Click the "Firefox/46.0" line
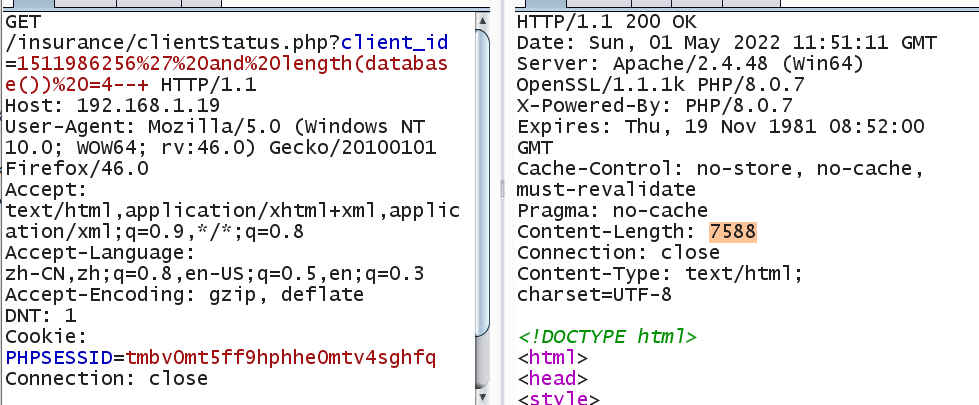 (x=77, y=168)
